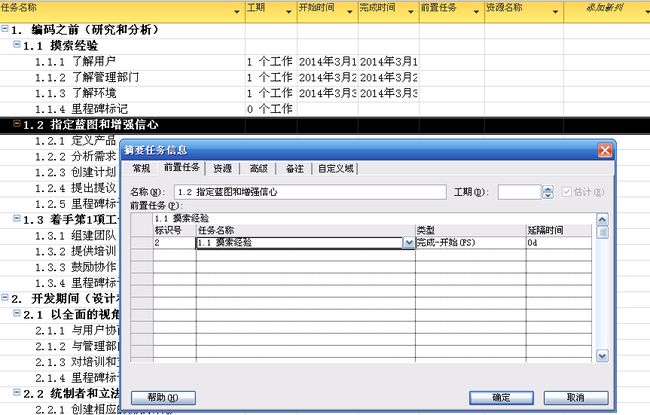Image resolution: width=650 pixels, height=415 pixels.
Task: Select task 1.2.2 分析需求
Action: coord(75,157)
